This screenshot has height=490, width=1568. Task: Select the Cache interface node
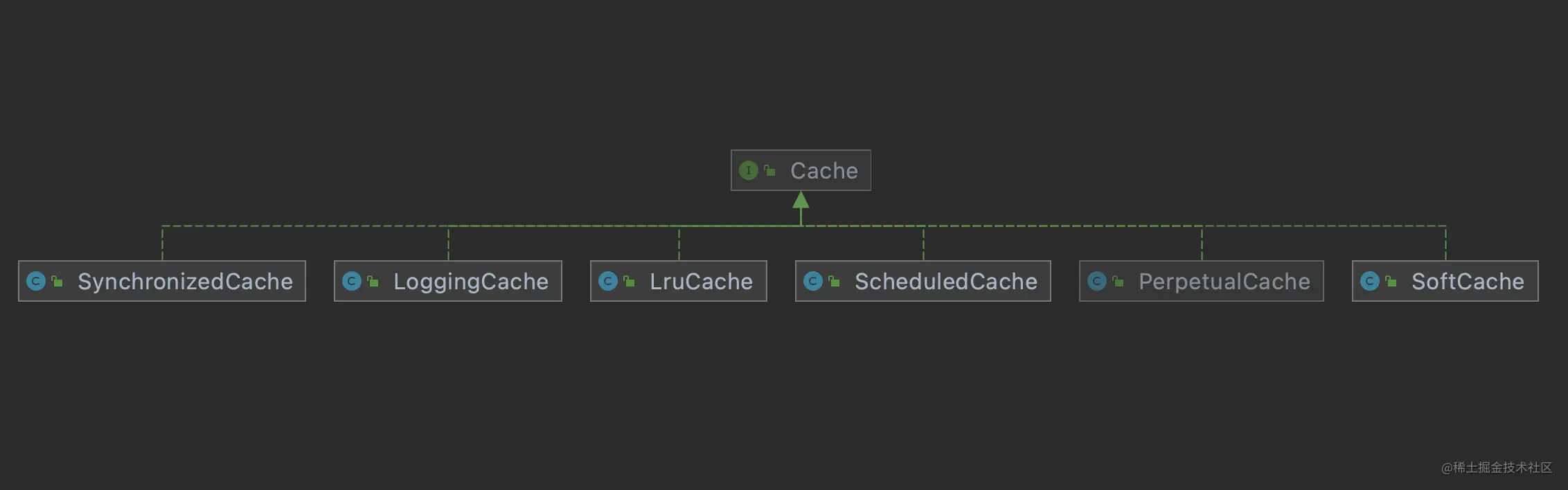coord(801,170)
